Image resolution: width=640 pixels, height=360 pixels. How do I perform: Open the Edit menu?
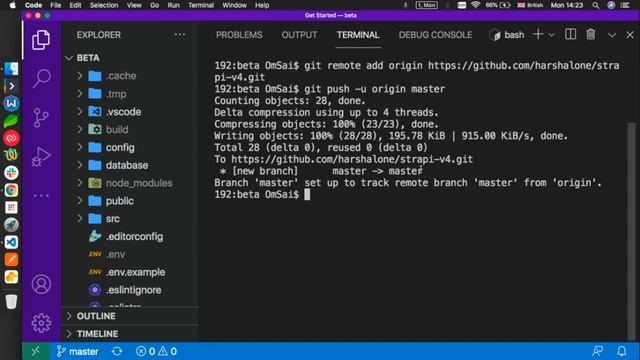tap(75, 5)
